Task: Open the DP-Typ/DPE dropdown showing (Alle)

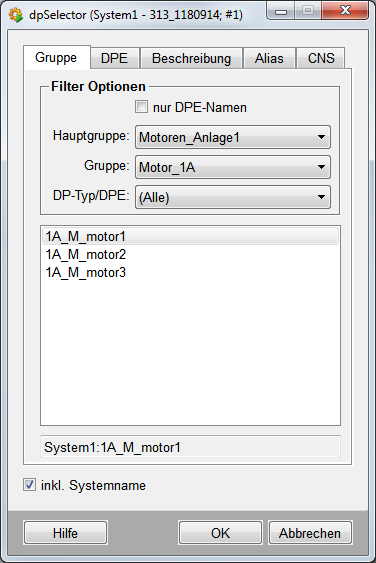Action: pyautogui.click(x=233, y=197)
